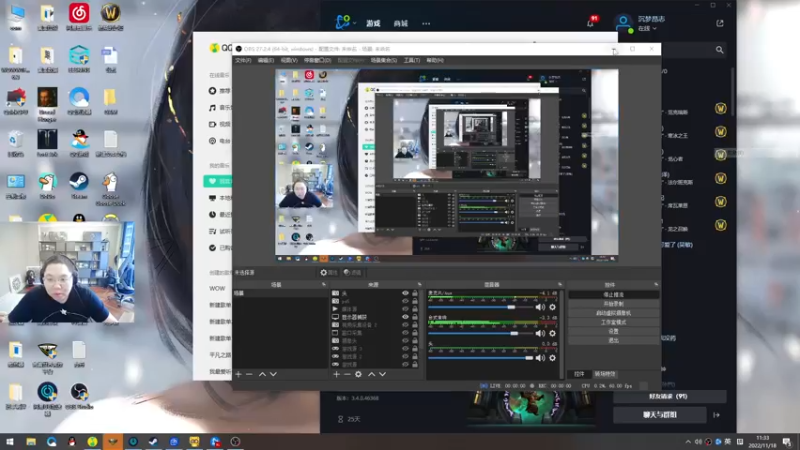Viewport: 800px width, 450px height.
Task: Open OBS 场景集合(S) menu
Action: pyautogui.click(x=384, y=60)
